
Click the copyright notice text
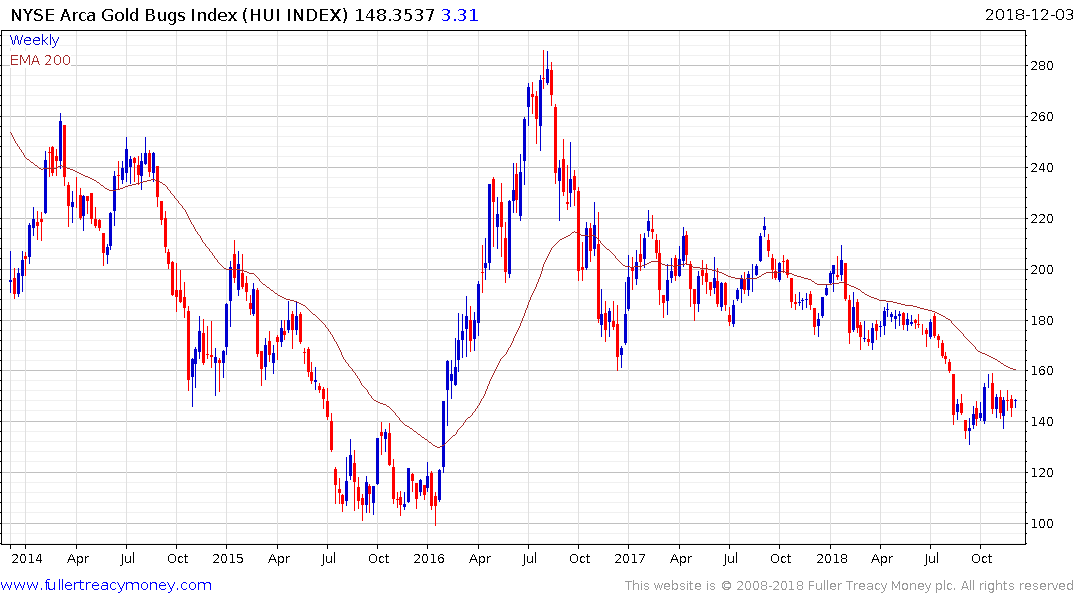(x=849, y=586)
